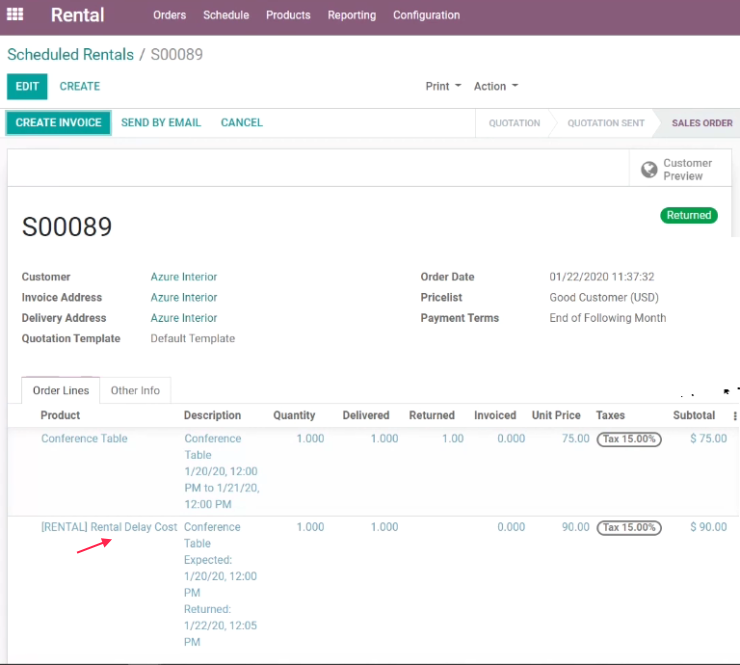The width and height of the screenshot is (740, 665).
Task: Open the apps grid menu icon
Action: point(15,15)
